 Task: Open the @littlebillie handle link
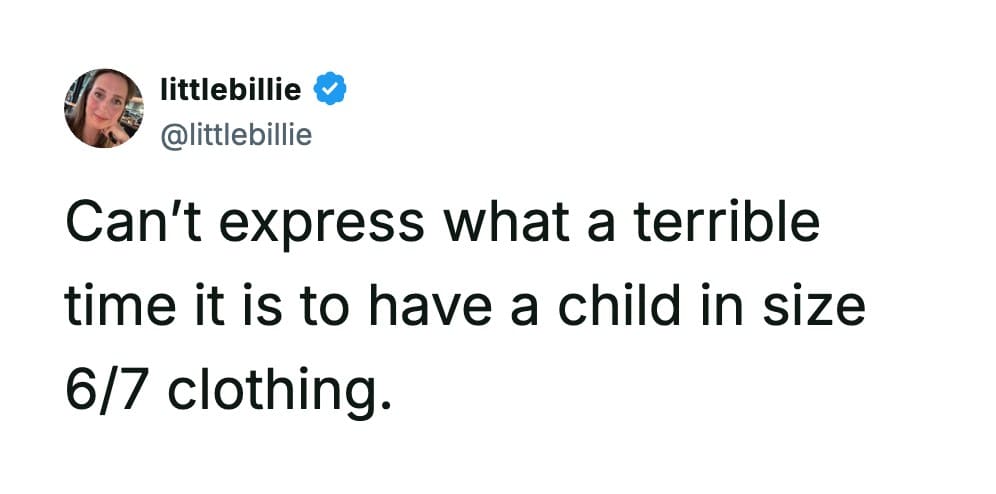tap(236, 132)
